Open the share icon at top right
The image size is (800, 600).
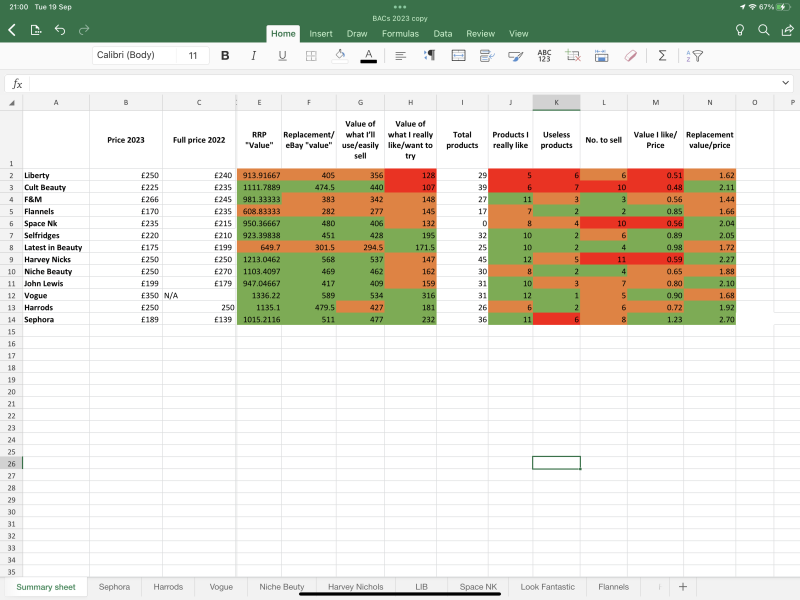click(787, 31)
